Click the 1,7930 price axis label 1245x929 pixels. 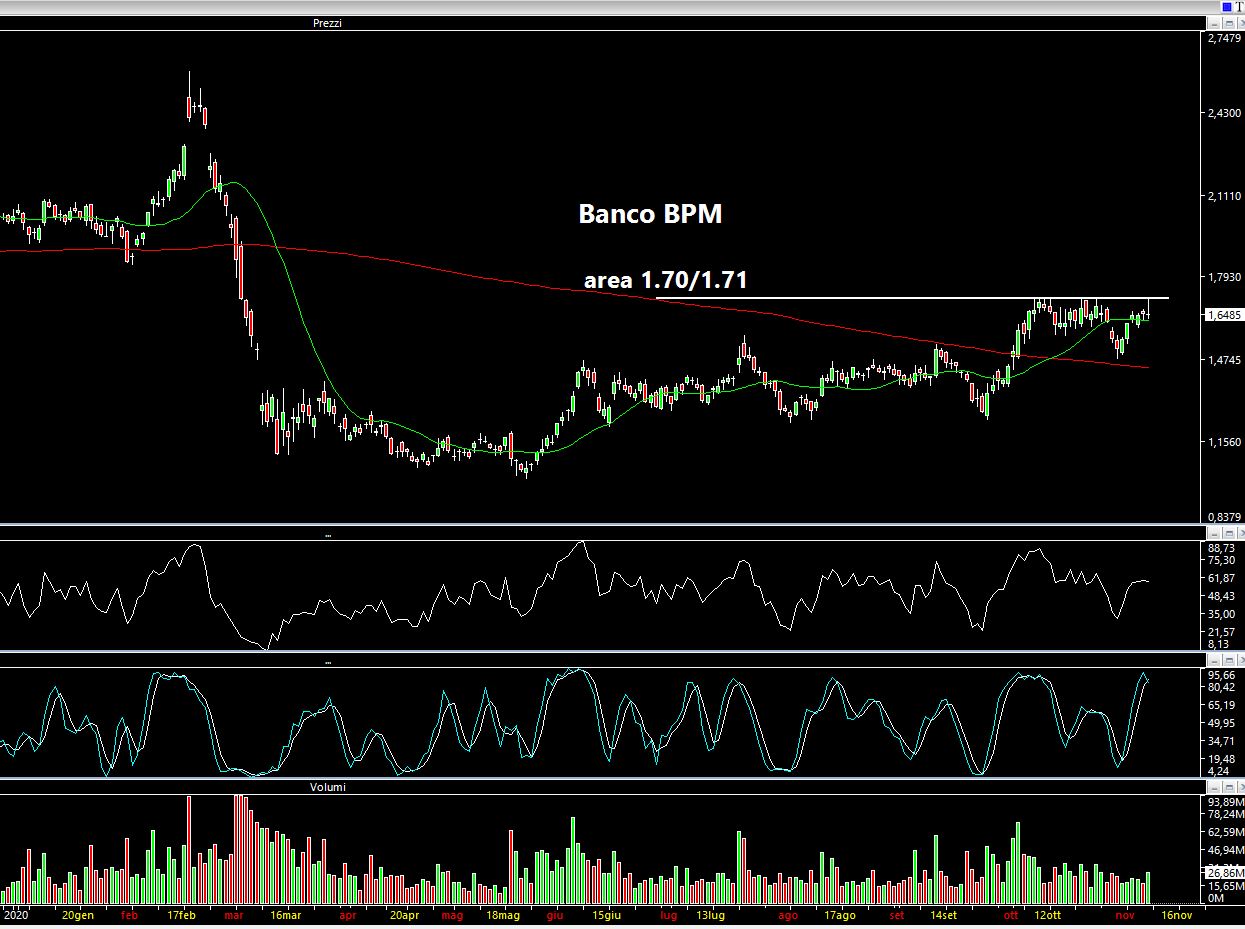(x=1224, y=277)
